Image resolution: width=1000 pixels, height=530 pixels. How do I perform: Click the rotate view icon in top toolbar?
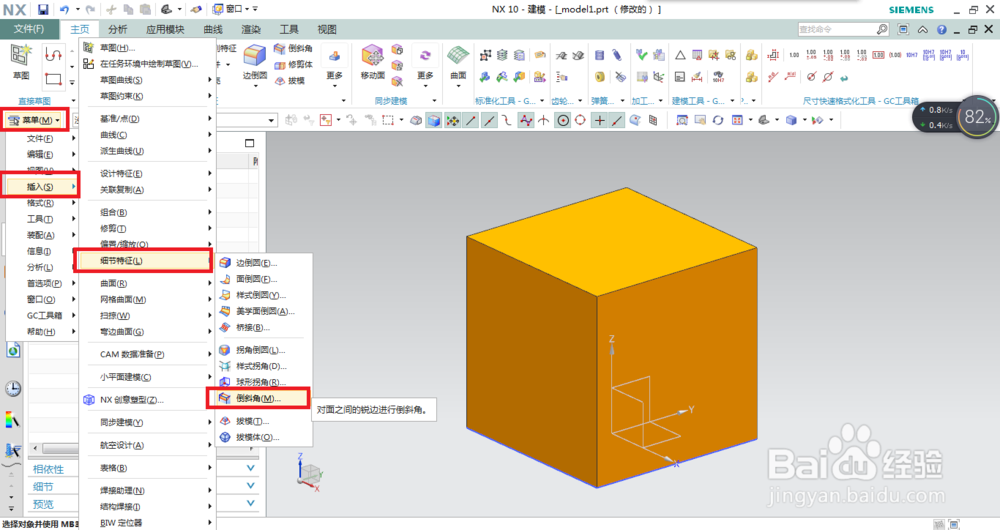click(718, 120)
